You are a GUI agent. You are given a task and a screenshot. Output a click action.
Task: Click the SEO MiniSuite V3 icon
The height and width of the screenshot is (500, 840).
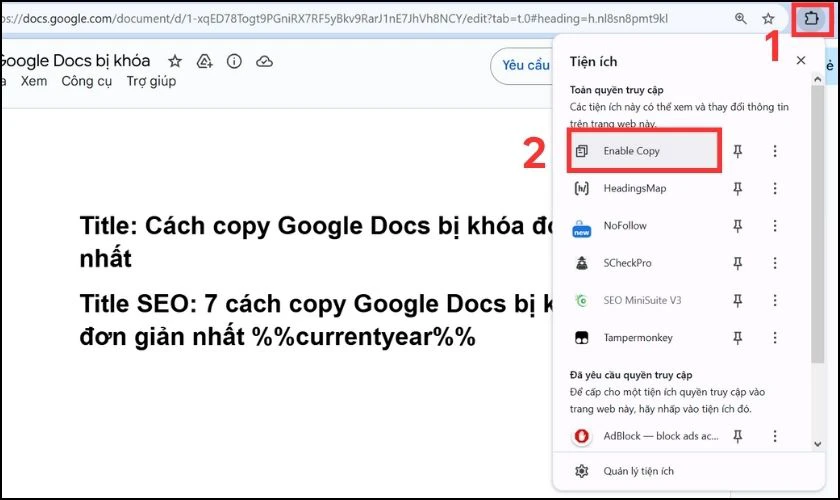582,301
